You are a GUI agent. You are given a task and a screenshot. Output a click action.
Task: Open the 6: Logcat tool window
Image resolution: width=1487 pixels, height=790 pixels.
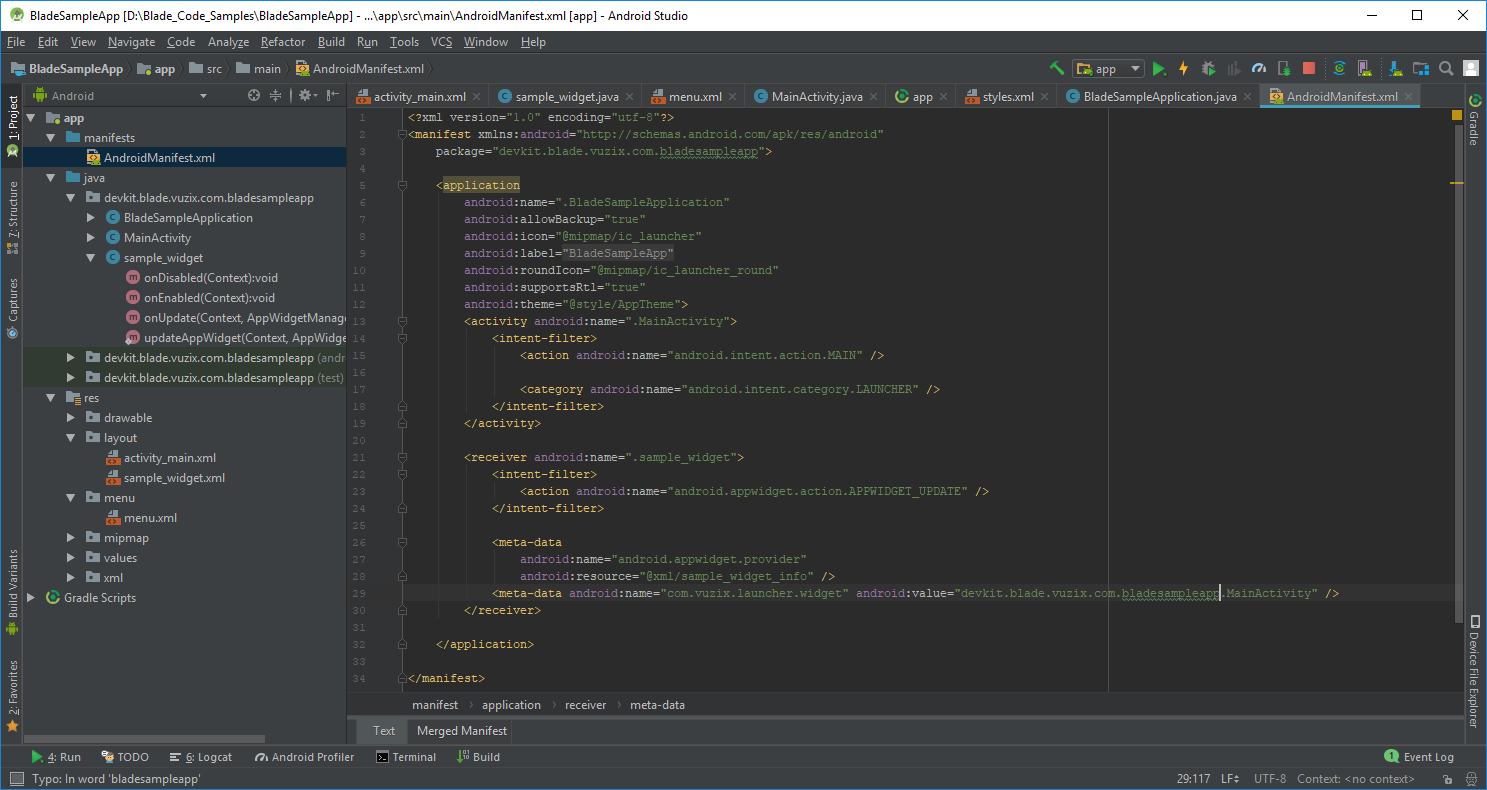pyautogui.click(x=201, y=757)
